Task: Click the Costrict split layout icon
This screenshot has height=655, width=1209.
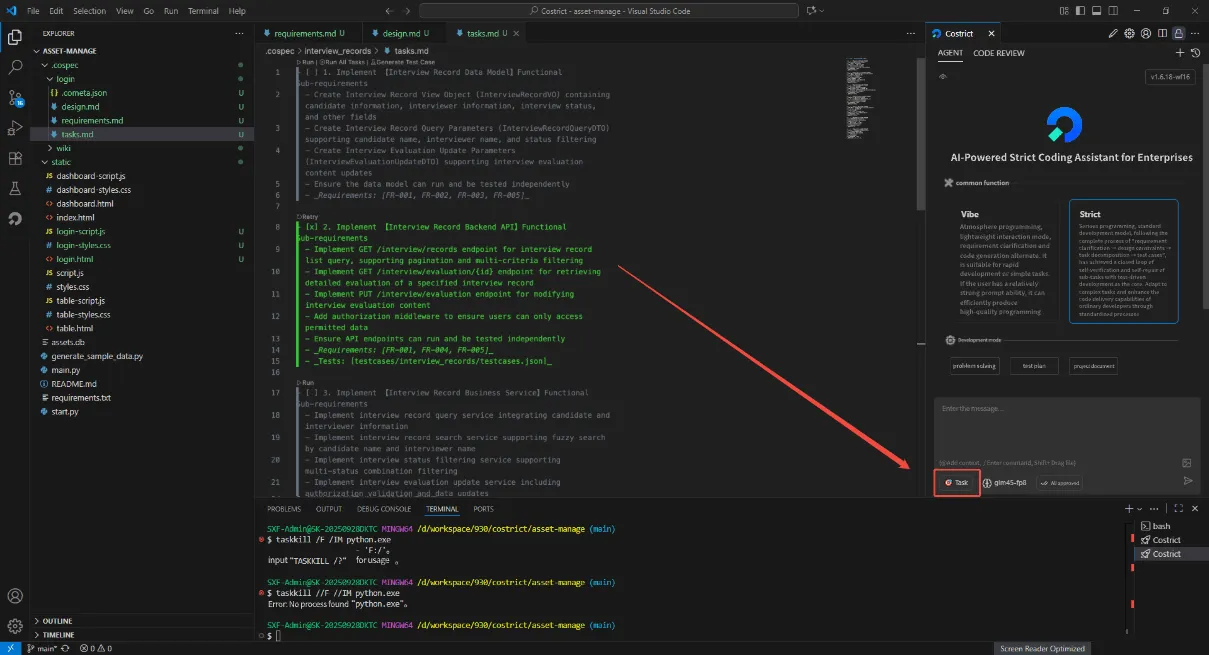Action: (x=1162, y=33)
